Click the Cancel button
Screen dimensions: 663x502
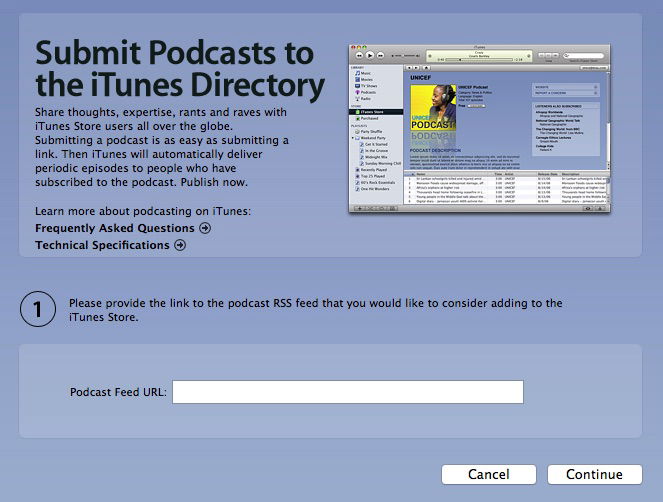(x=489, y=475)
